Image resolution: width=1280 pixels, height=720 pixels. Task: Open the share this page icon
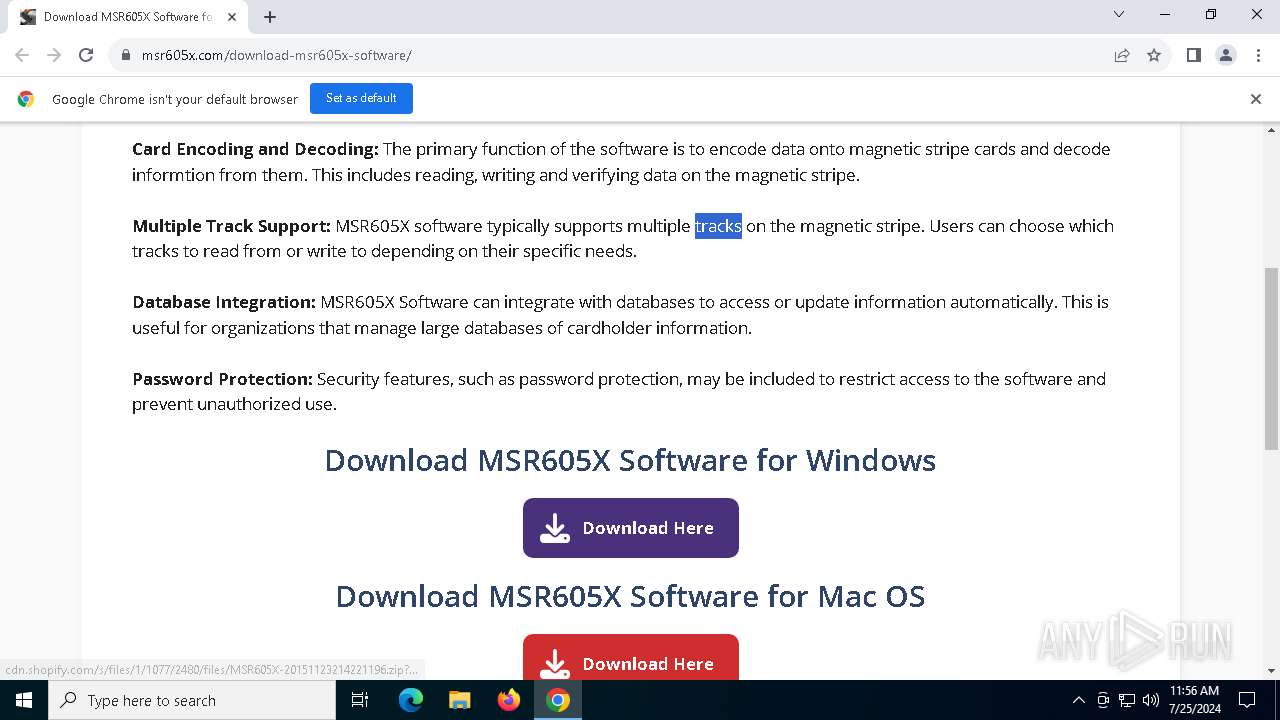[x=1122, y=55]
